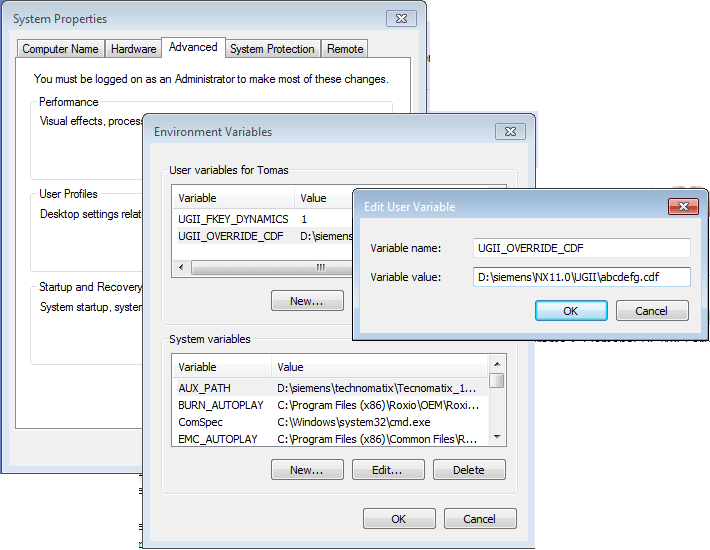Click the user Variable column header
The width and height of the screenshot is (710, 550).
(x=234, y=198)
